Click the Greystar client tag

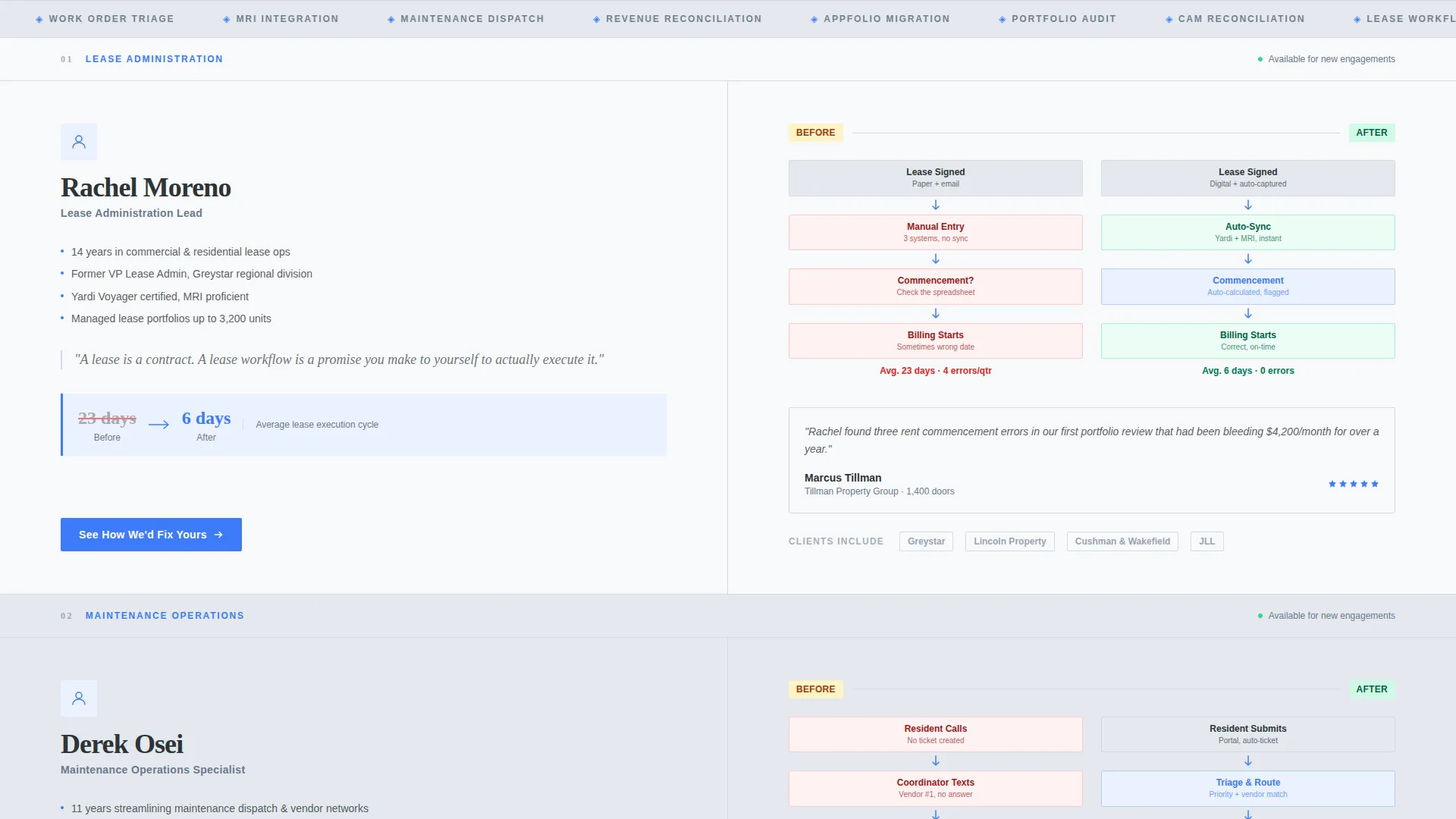tap(926, 541)
